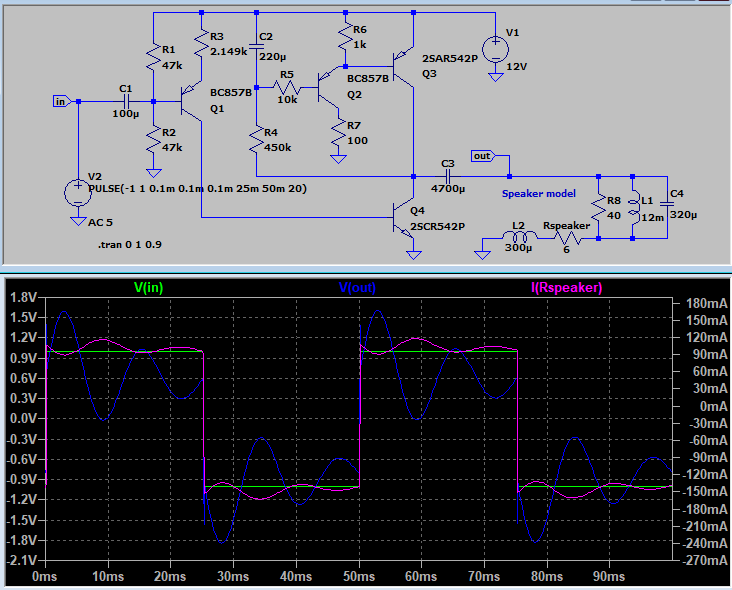Click the 320µ value of C4
The height and width of the screenshot is (590, 732).
(683, 215)
